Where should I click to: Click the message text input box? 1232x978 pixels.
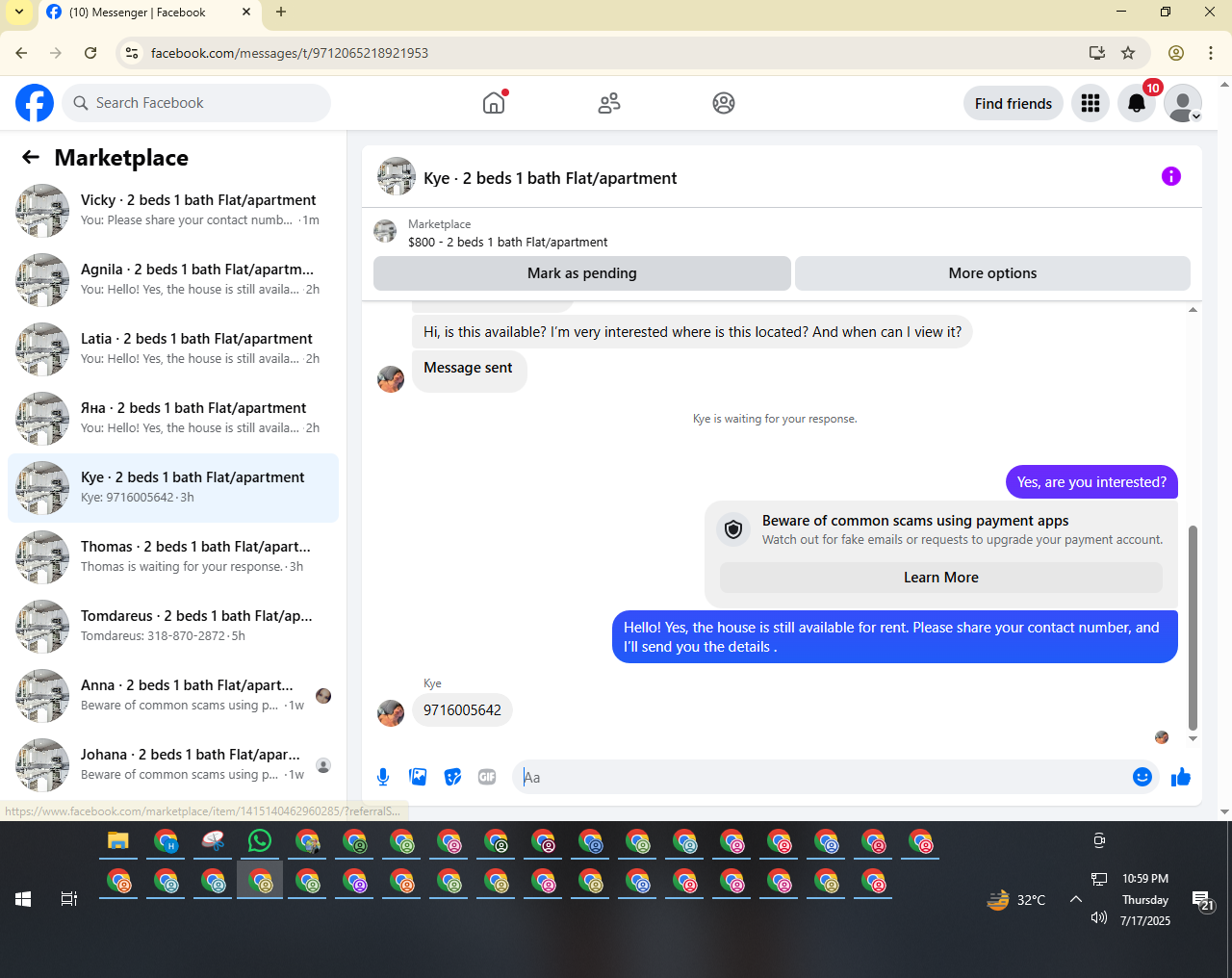[826, 777]
